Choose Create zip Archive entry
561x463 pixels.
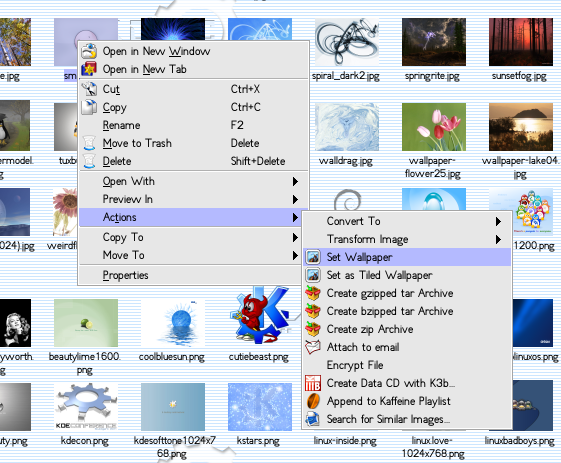(x=407, y=329)
